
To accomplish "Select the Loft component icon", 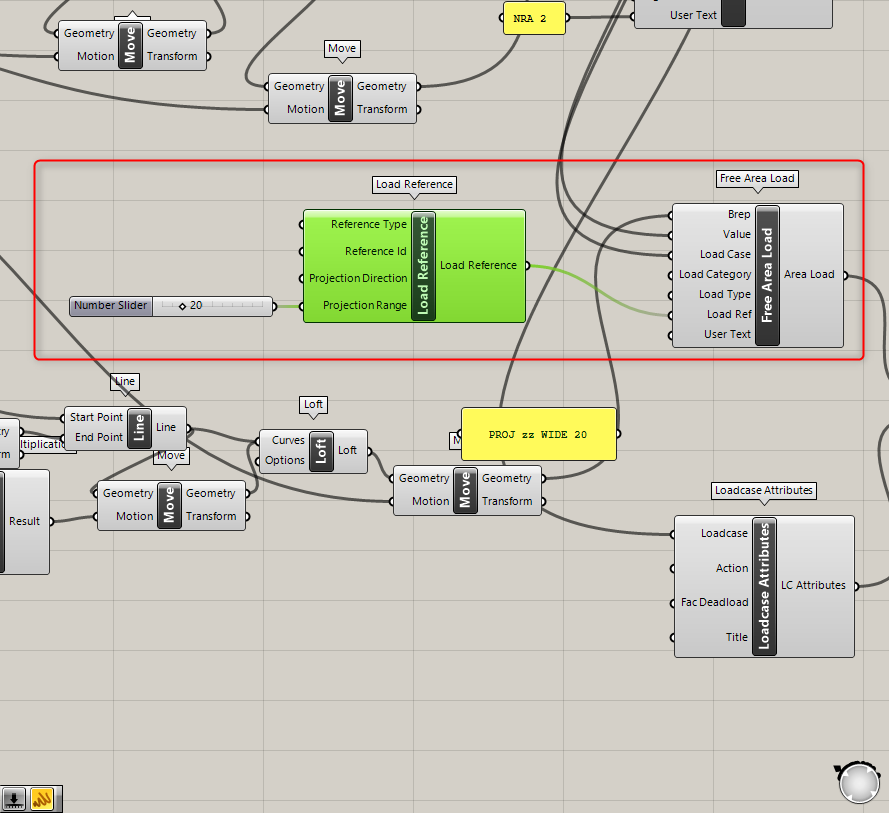I will click(x=321, y=451).
